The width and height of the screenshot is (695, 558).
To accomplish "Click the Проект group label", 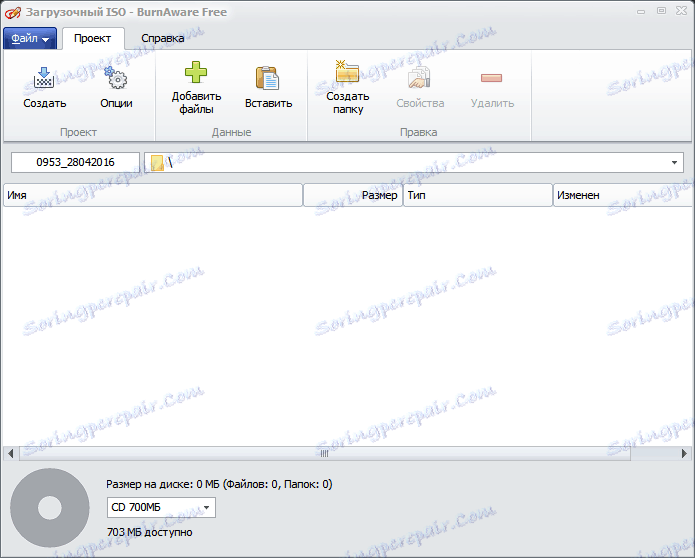I will coord(78,132).
